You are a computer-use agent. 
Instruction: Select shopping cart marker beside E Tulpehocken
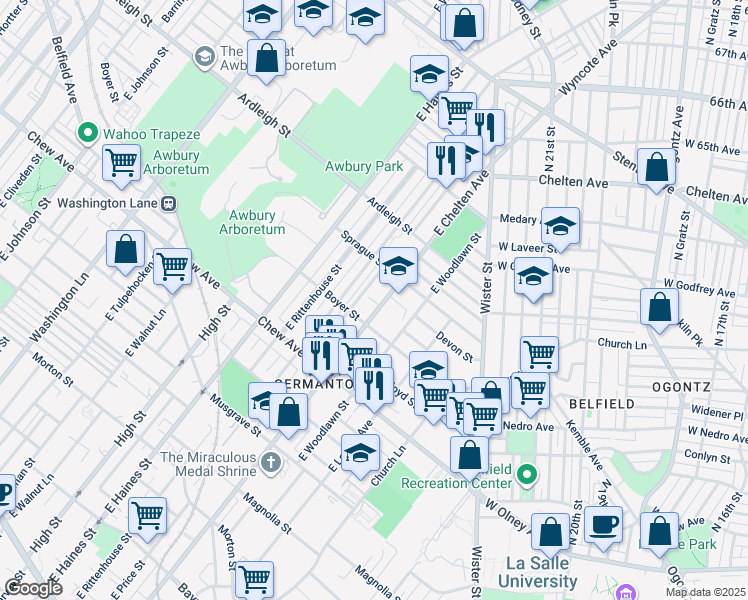173,267
